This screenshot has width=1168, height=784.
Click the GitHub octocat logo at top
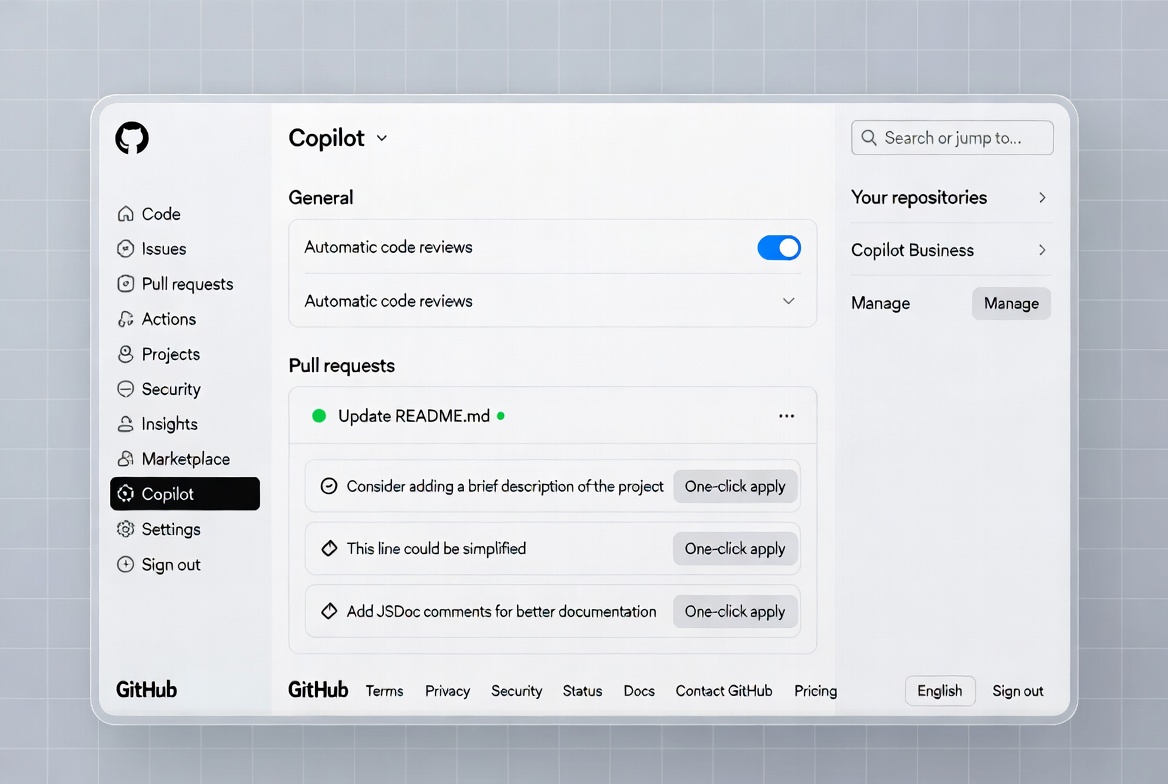(x=131, y=138)
